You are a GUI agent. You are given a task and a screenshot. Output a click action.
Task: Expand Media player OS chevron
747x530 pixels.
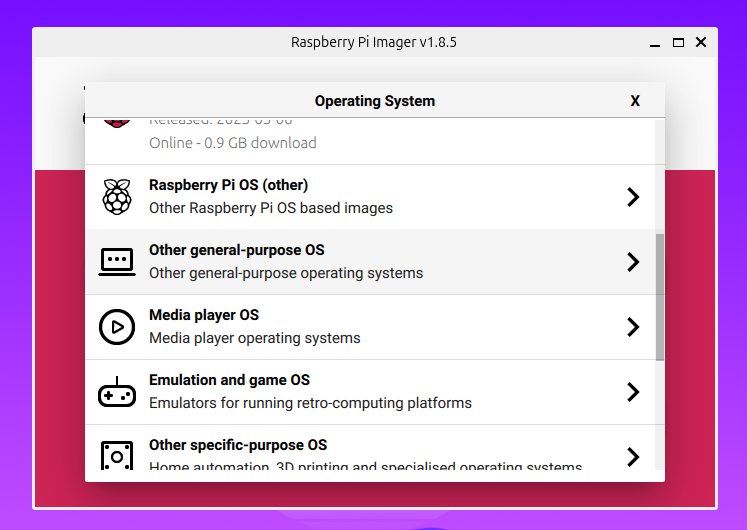(x=633, y=327)
